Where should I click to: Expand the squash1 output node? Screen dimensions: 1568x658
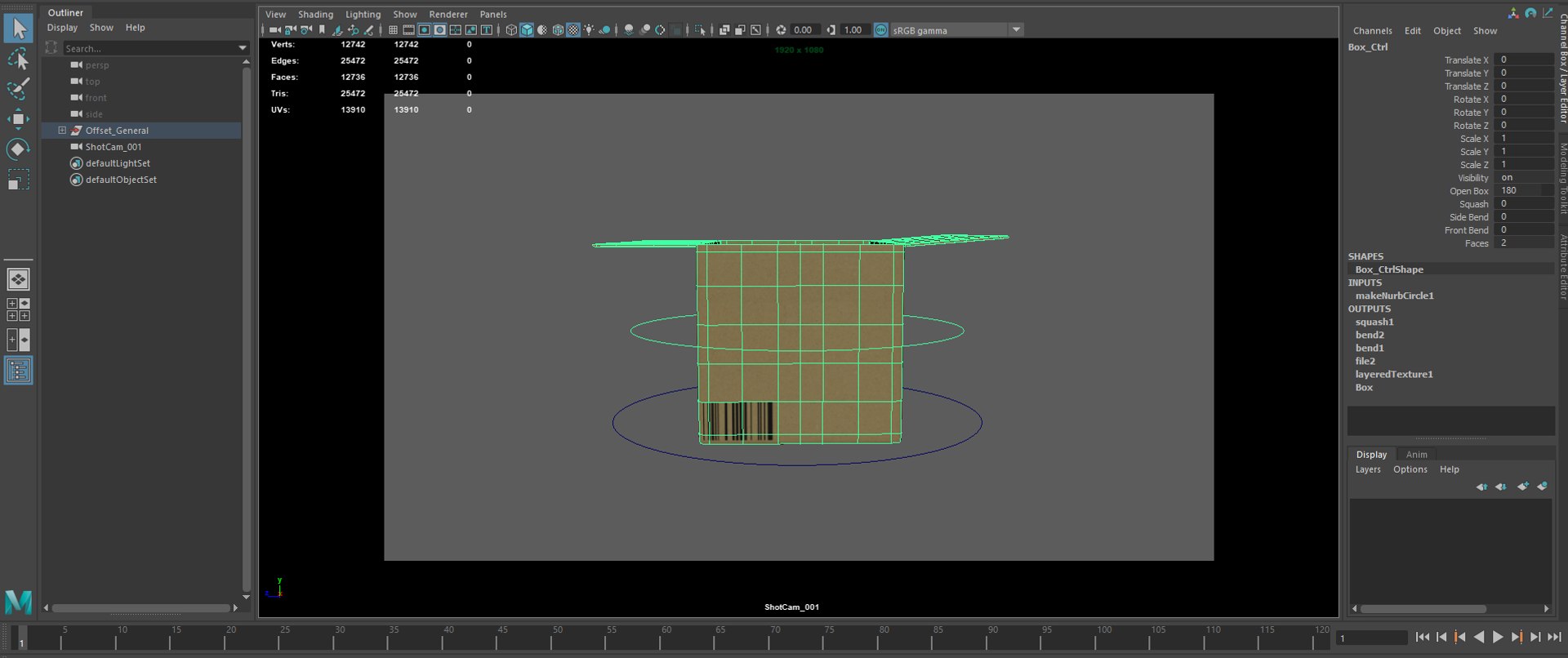(x=1374, y=322)
